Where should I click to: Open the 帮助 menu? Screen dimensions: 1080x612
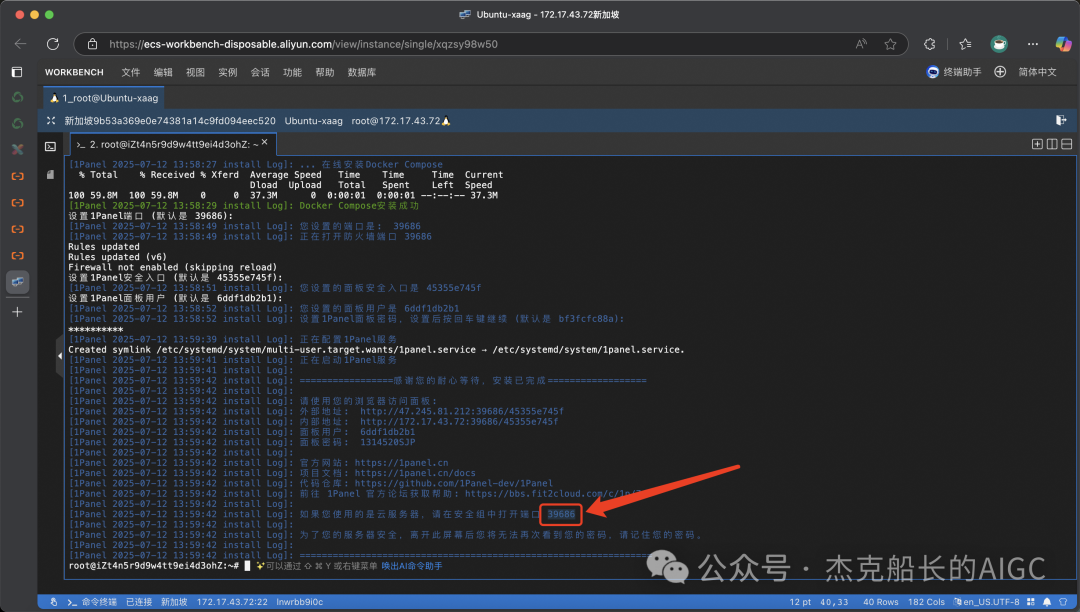[324, 72]
